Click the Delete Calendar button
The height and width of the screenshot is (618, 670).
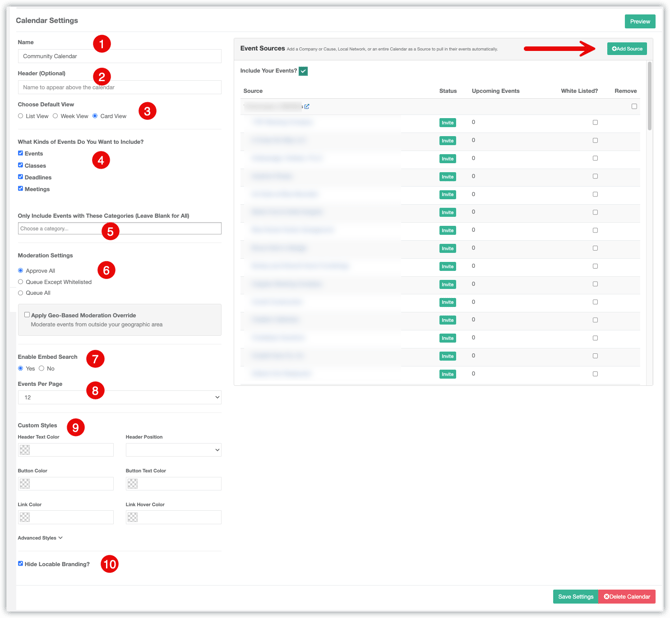[627, 597]
